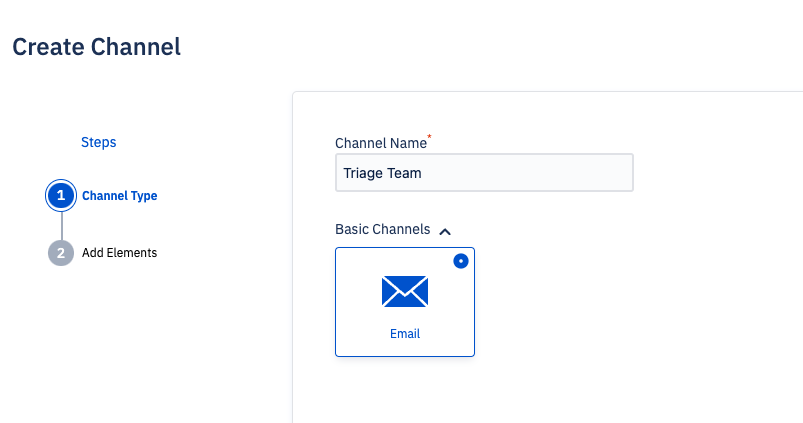
Task: Click the Email card label text
Action: [405, 333]
